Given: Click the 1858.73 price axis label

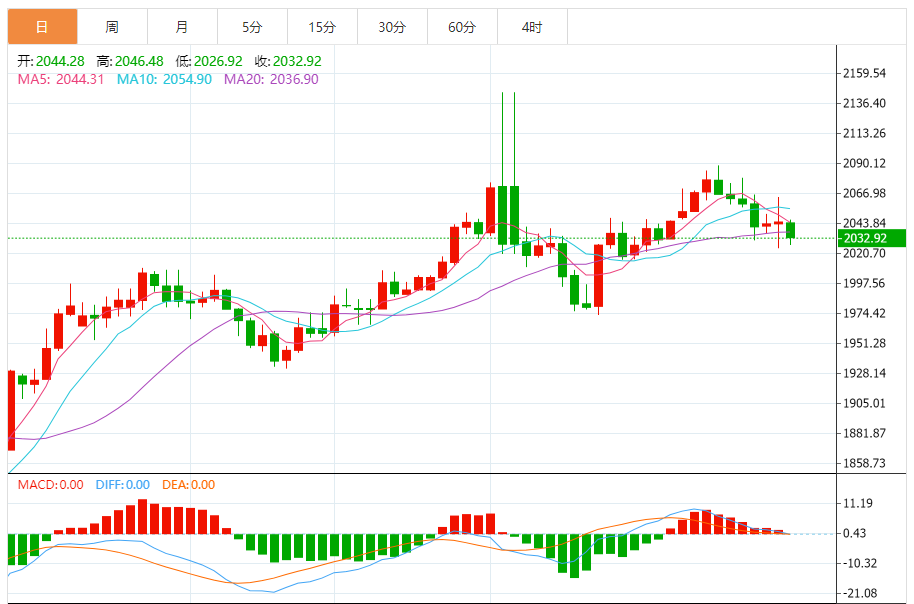Looking at the screenshot, I should (x=864, y=463).
